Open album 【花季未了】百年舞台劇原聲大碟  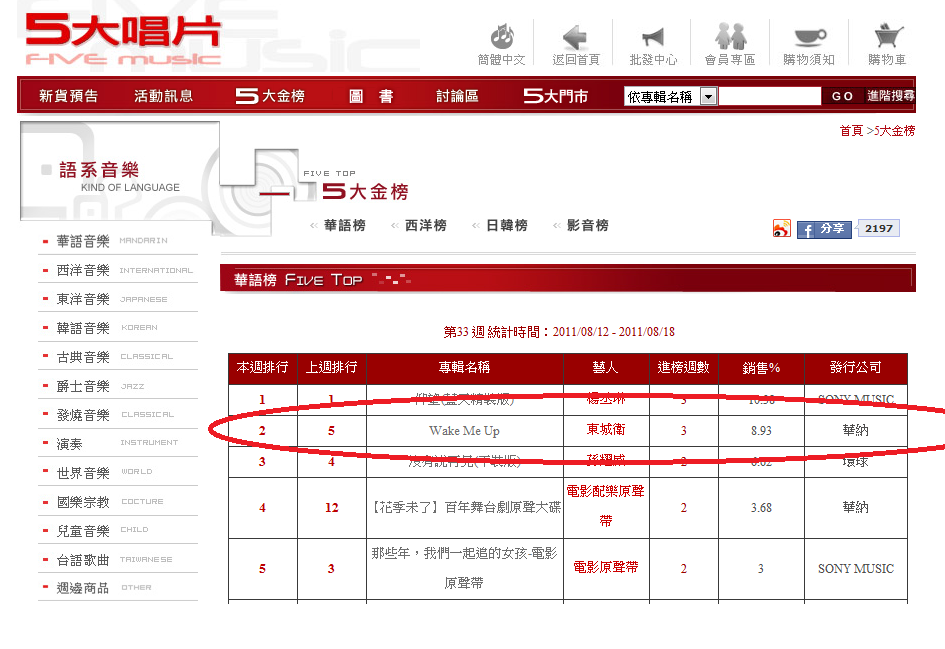tap(464, 507)
